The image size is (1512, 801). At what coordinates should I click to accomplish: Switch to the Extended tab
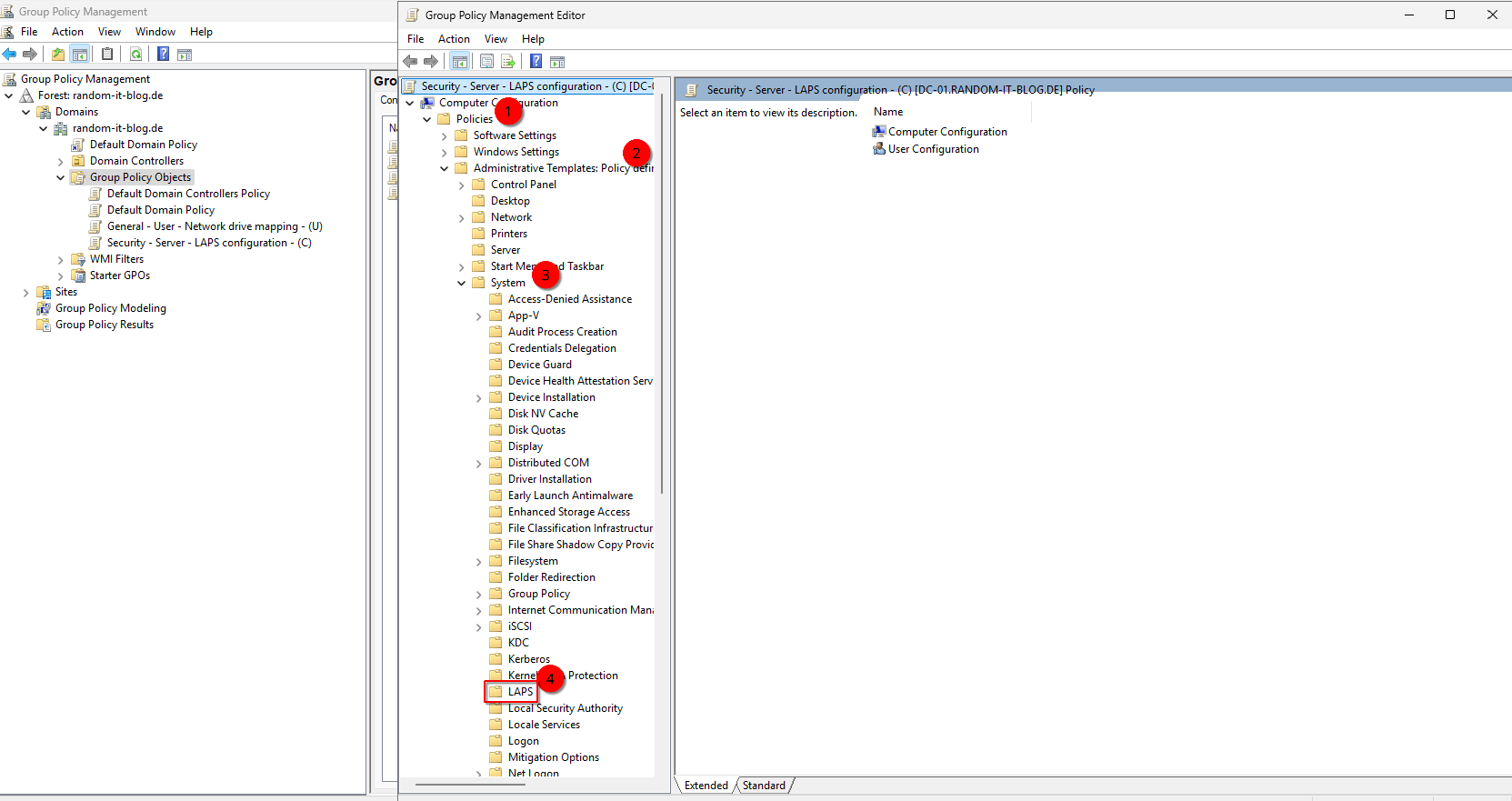pyautogui.click(x=706, y=786)
